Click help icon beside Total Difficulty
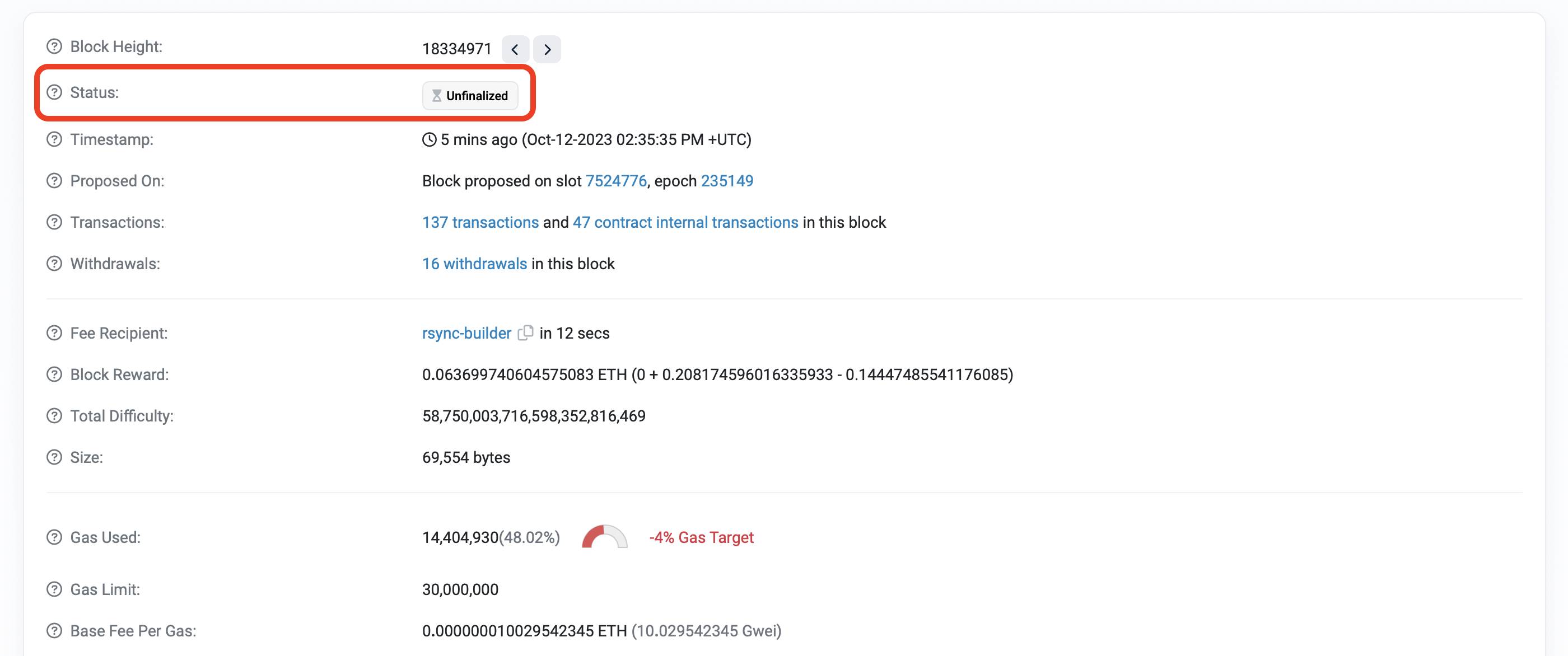 [x=54, y=416]
